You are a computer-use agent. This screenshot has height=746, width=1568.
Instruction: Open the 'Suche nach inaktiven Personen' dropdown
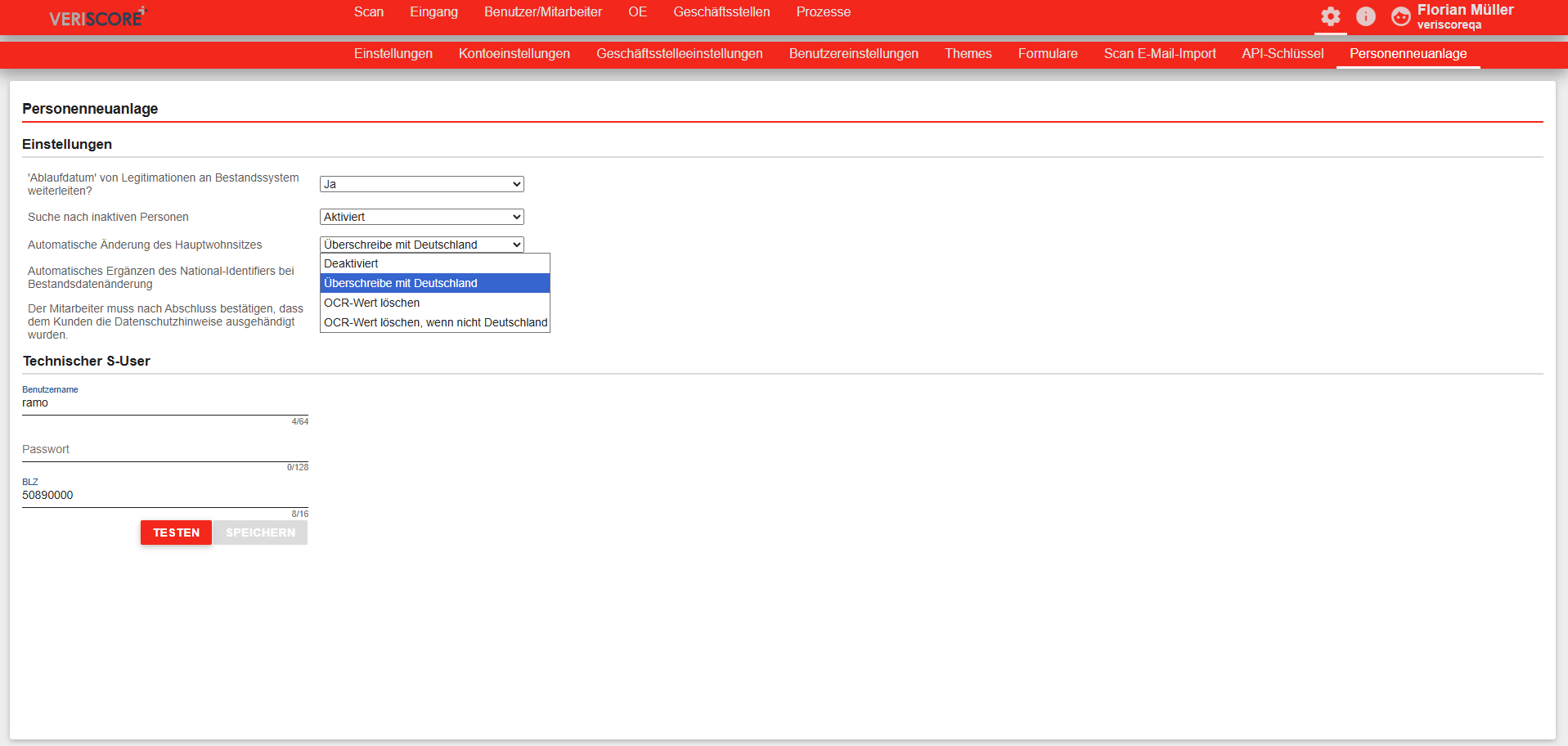coord(421,217)
